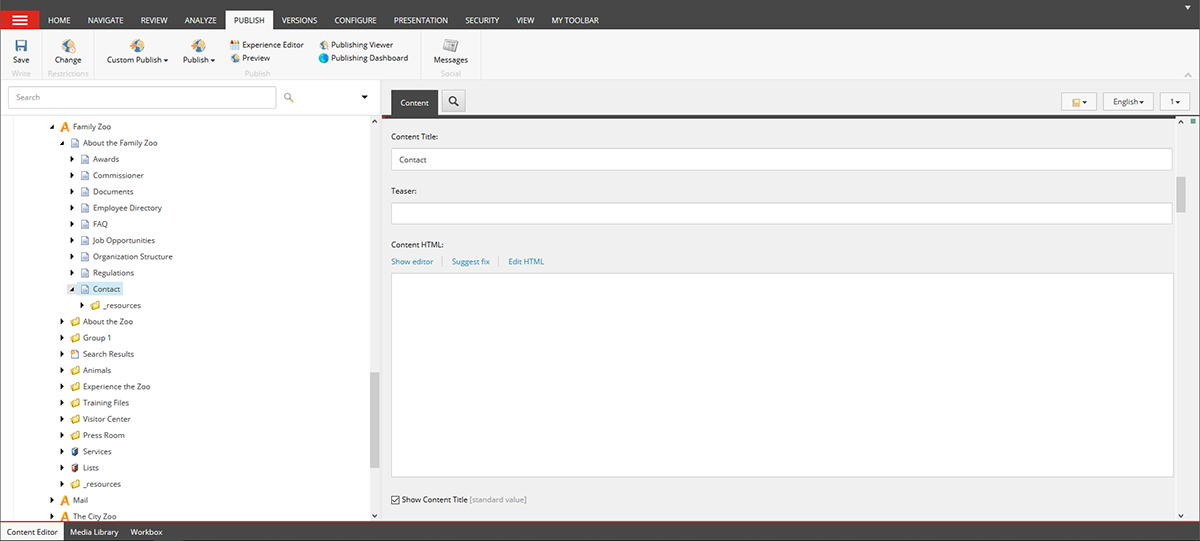The image size is (1200, 541).
Task: Toggle the Show Content Title checkbox
Action: (x=395, y=499)
